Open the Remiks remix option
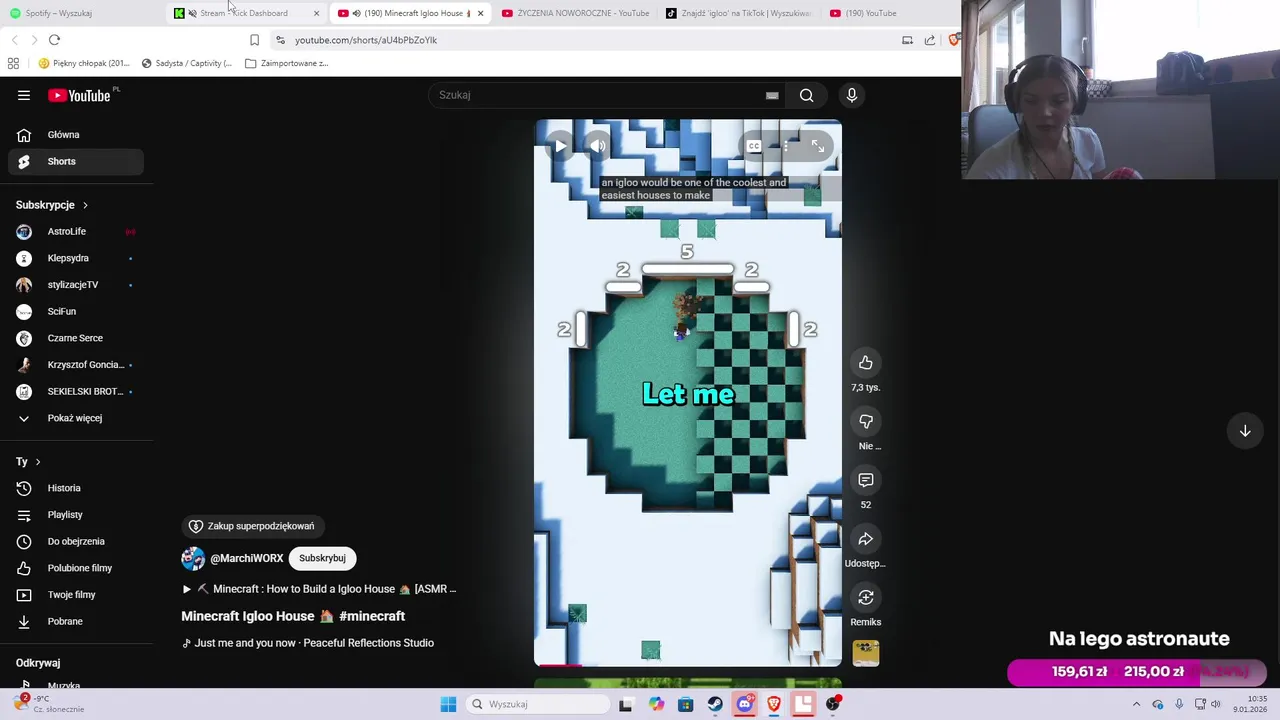This screenshot has height=720, width=1280. pos(866,598)
